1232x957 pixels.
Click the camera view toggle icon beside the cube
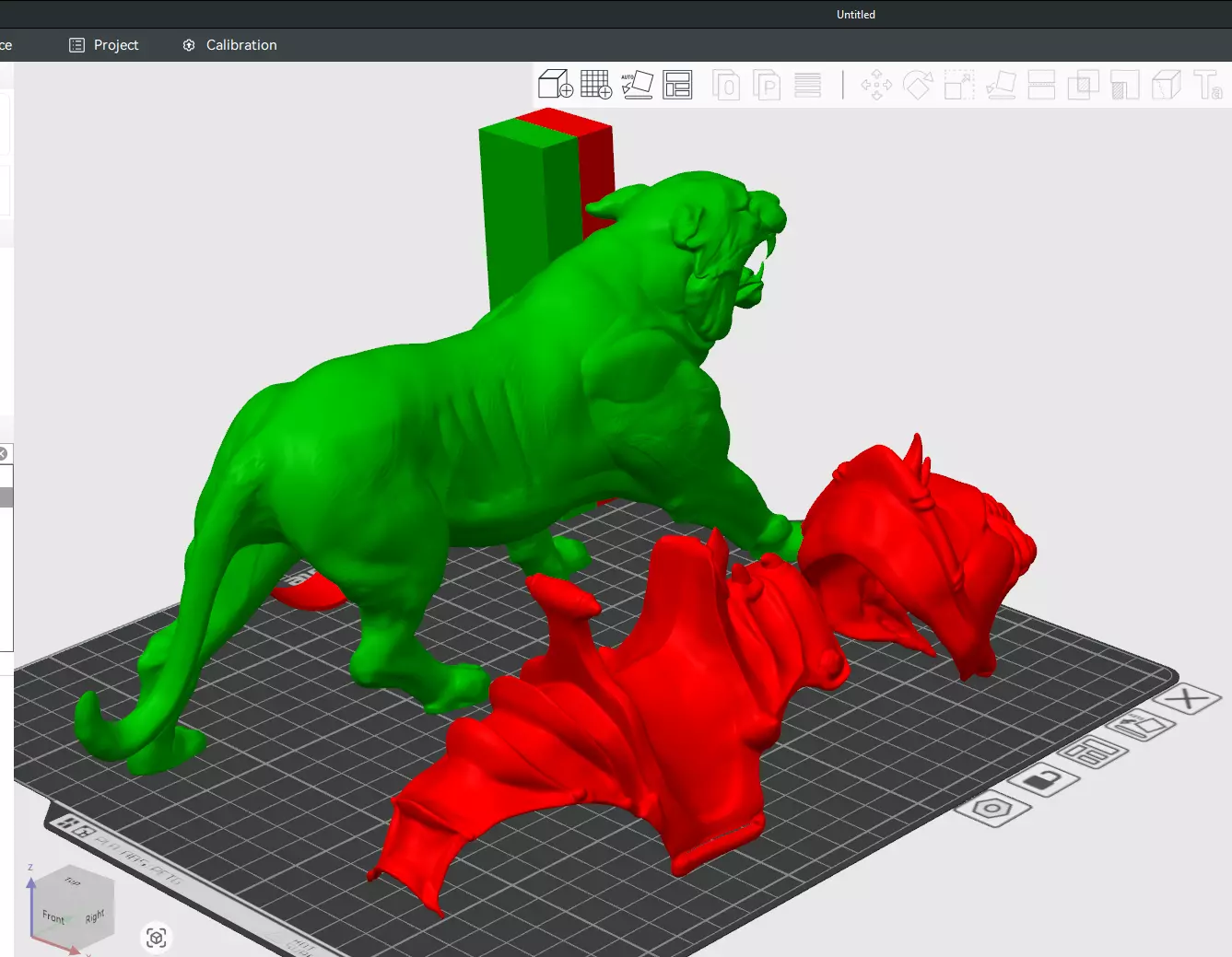coord(157,938)
